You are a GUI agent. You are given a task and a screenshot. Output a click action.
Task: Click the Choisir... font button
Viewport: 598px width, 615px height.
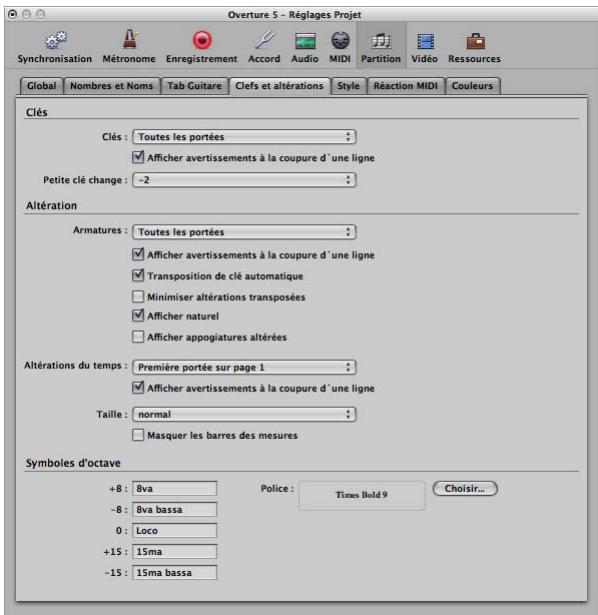pos(465,489)
